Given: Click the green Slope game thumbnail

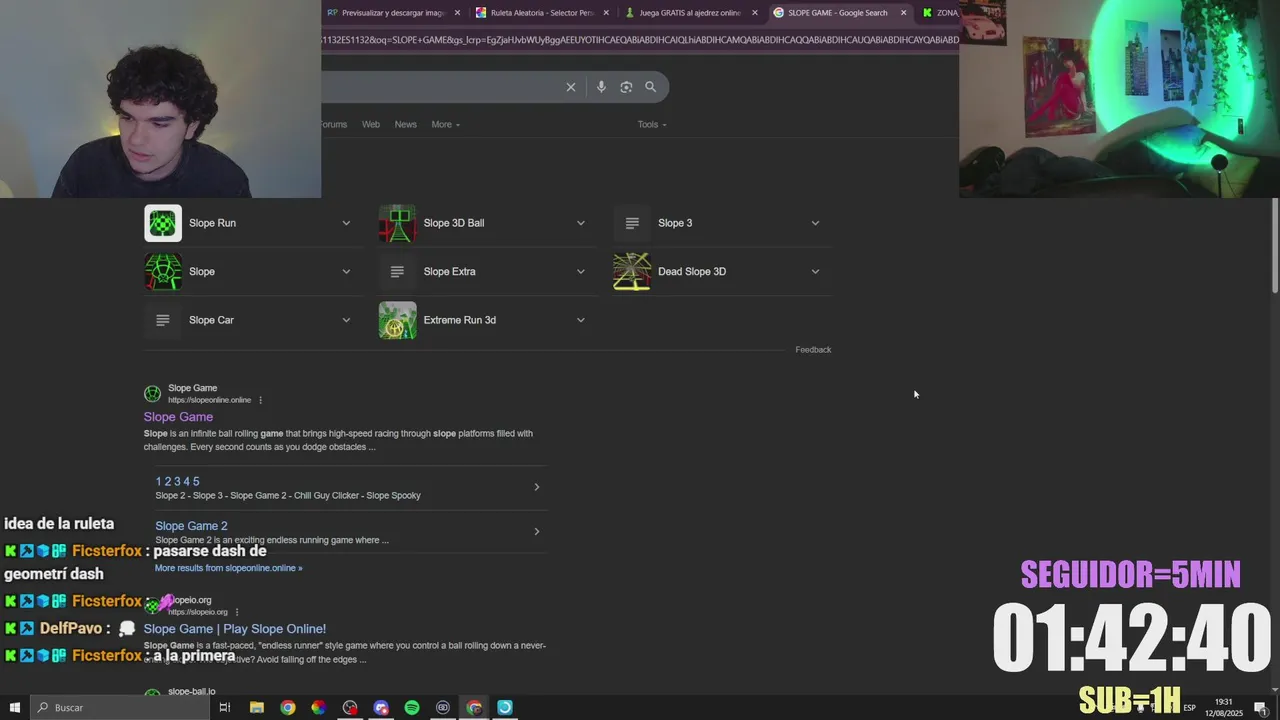Looking at the screenshot, I should (x=163, y=271).
